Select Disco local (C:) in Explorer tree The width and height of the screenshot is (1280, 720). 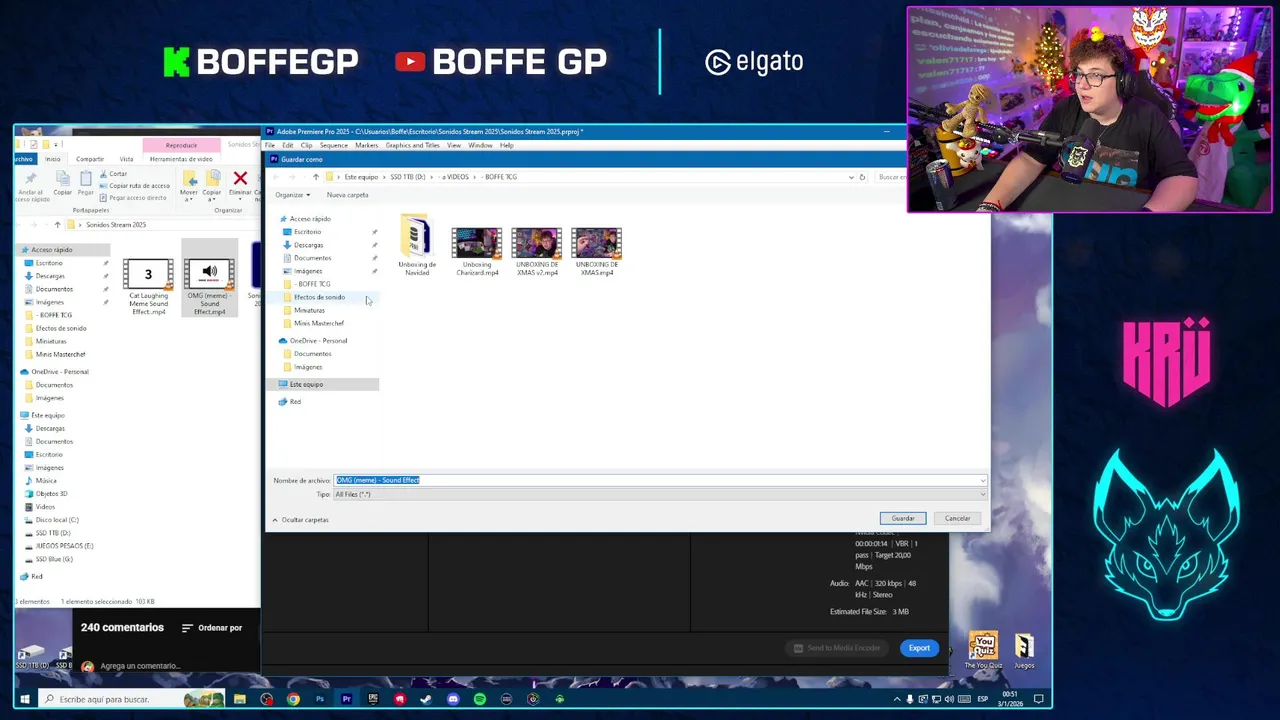(56, 520)
